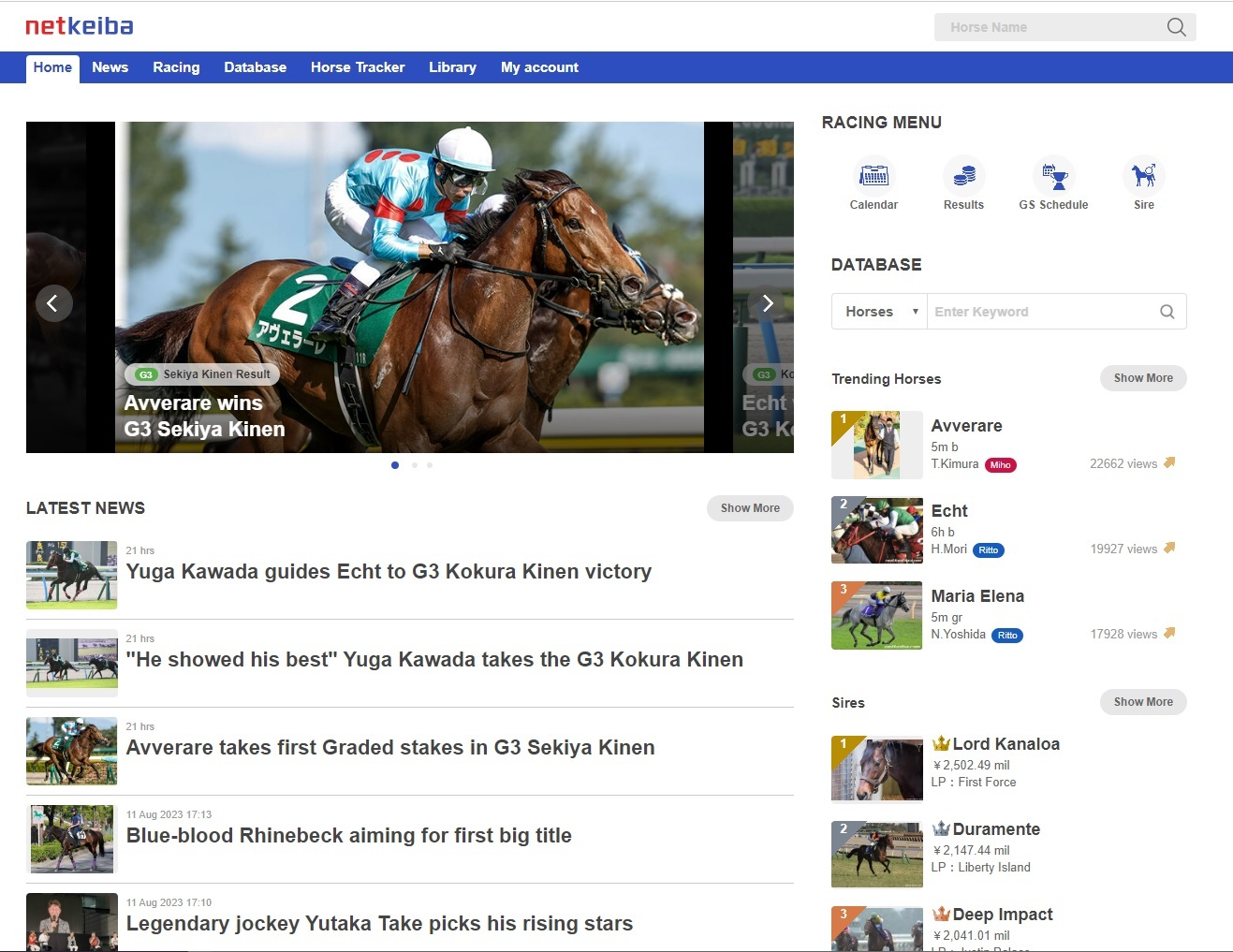The height and width of the screenshot is (952, 1233).
Task: Click the database keyword search icon
Action: click(1167, 311)
